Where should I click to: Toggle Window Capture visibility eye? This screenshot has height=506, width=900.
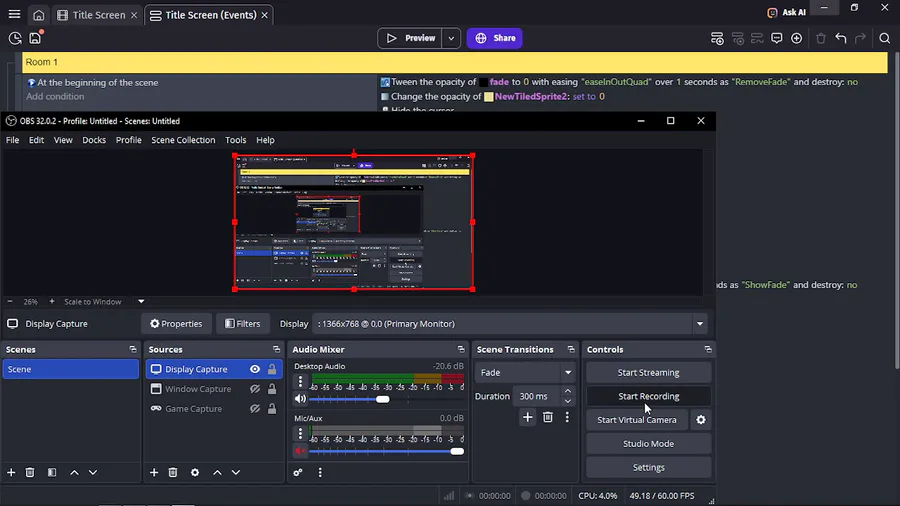(255, 389)
